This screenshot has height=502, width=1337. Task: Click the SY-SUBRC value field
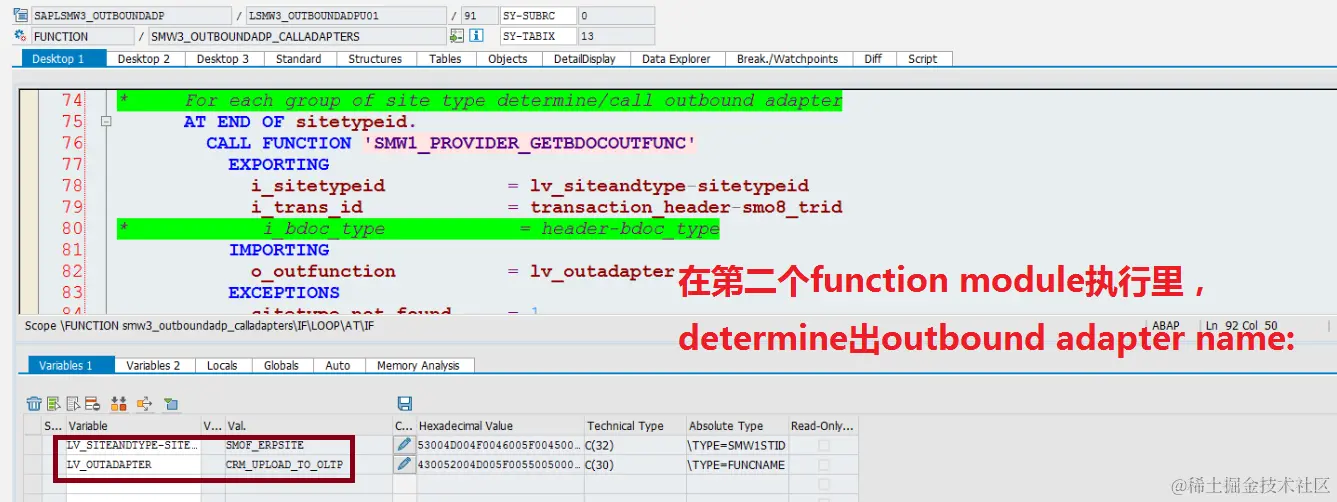[x=616, y=16]
